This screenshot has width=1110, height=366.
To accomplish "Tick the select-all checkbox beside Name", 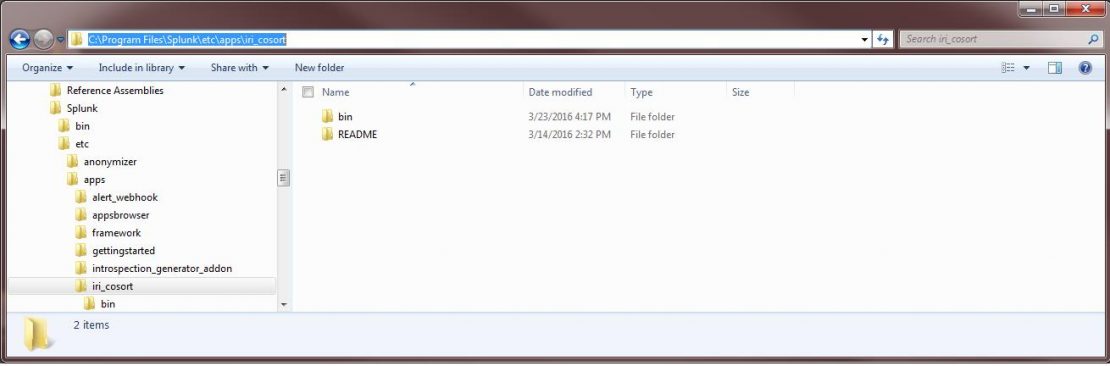I will (307, 92).
